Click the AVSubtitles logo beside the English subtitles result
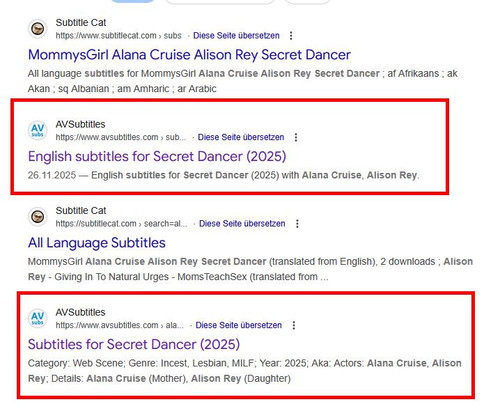 (x=38, y=130)
